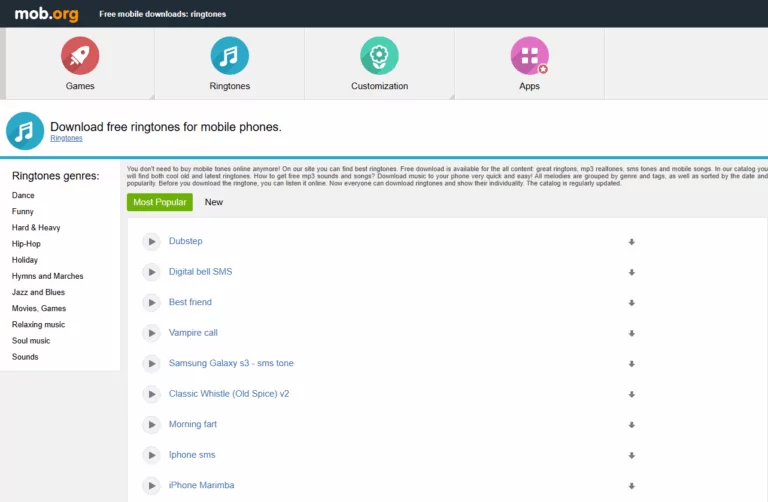Open the Hip-Hop genre
Viewport: 768px width, 502px height.
pos(26,244)
